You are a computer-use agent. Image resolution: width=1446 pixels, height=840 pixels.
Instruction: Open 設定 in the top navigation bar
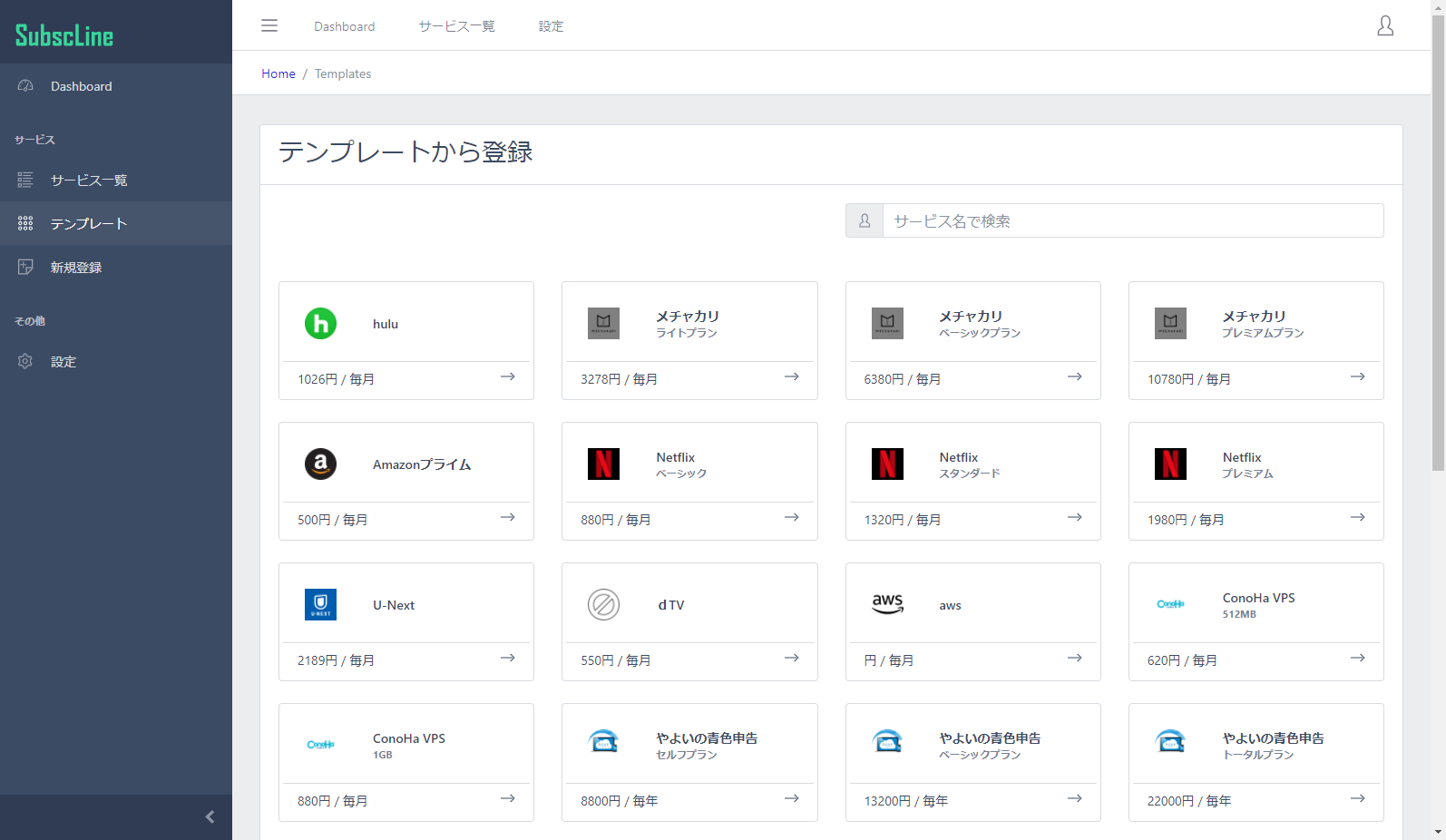551,26
